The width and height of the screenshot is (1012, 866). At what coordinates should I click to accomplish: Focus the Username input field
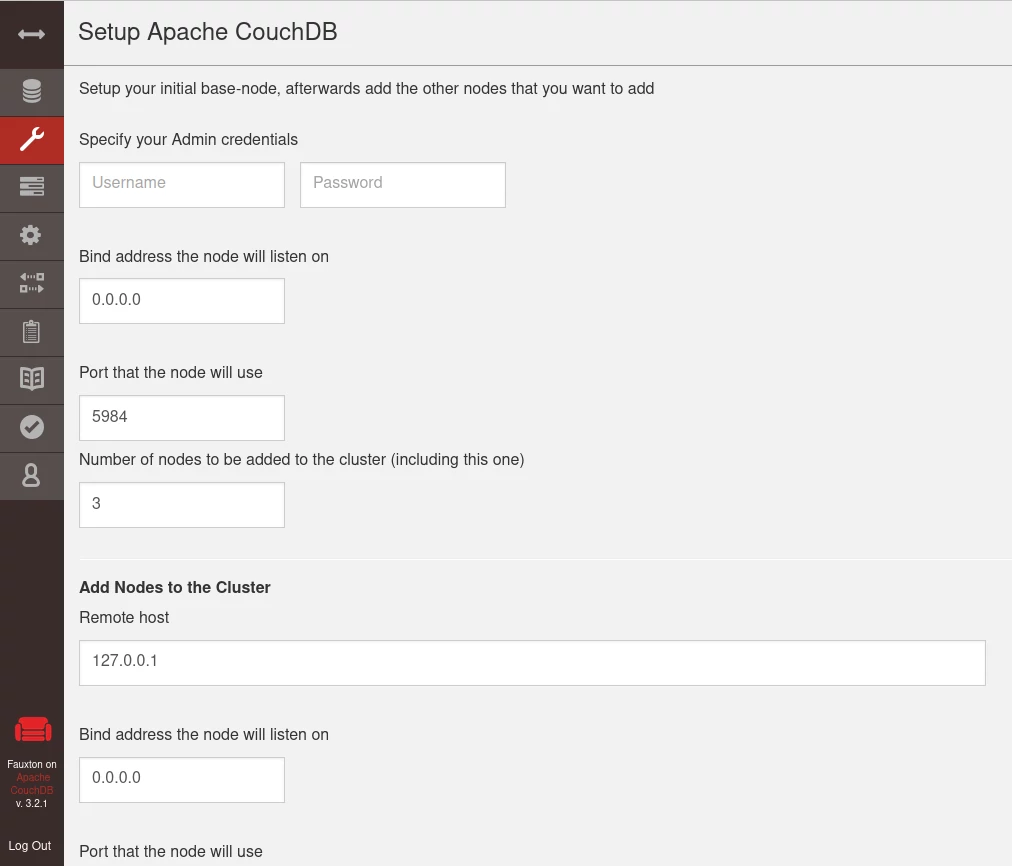181,184
